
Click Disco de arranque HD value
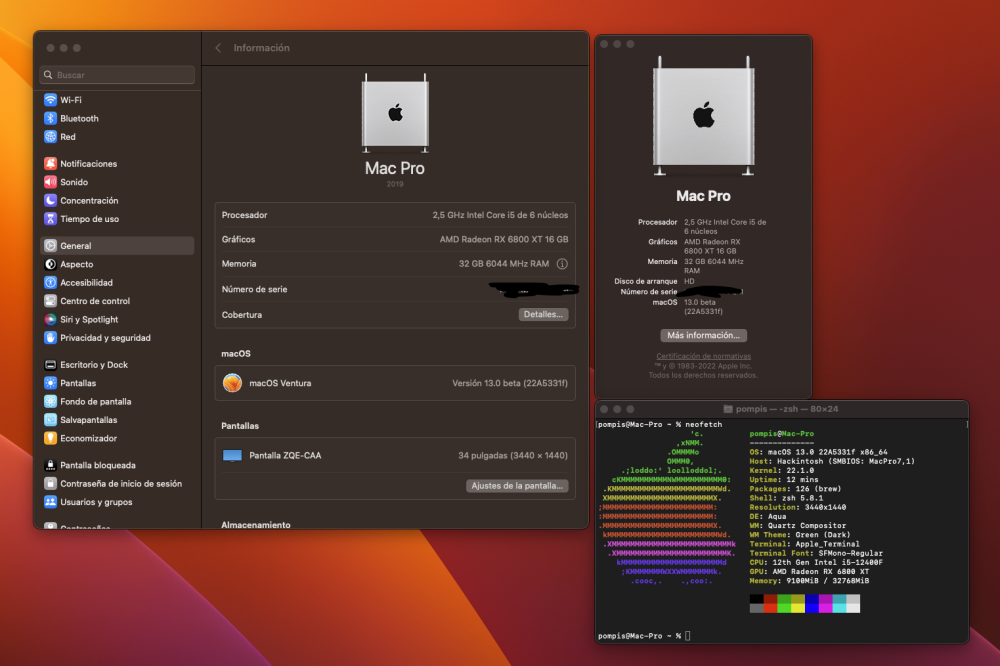tap(689, 281)
